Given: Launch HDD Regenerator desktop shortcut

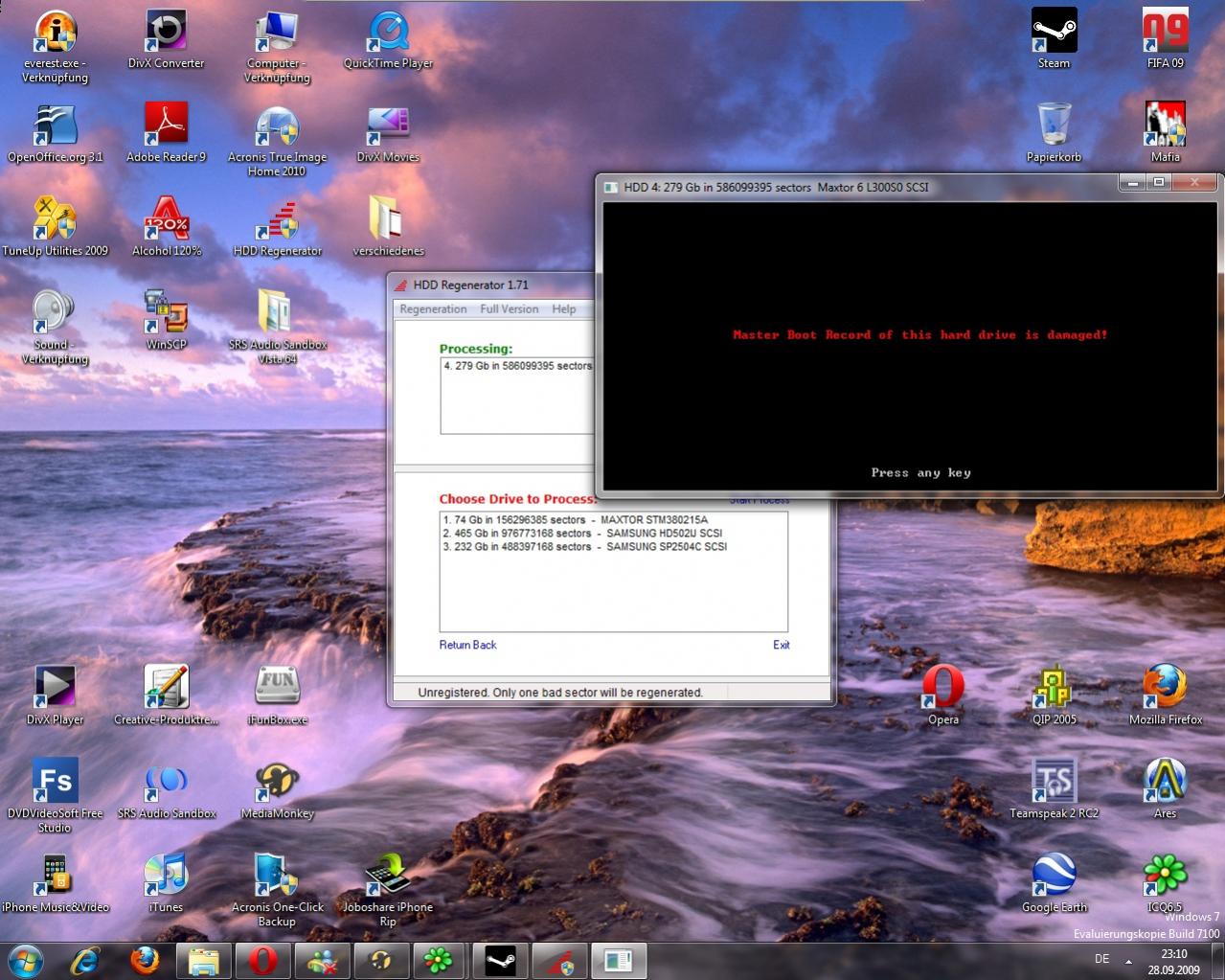Looking at the screenshot, I should [x=277, y=219].
